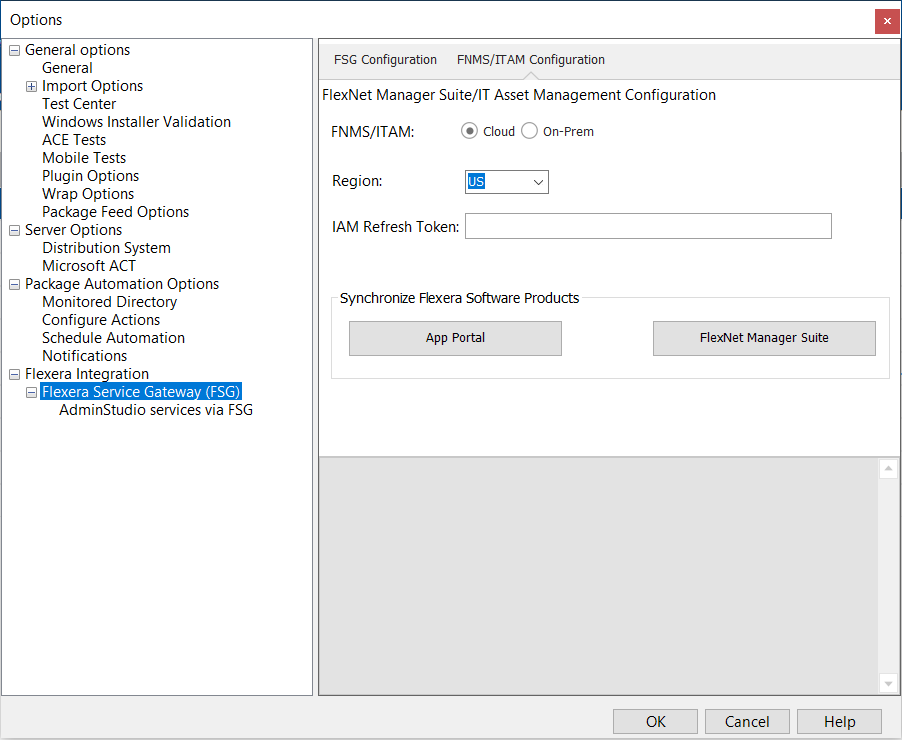Expand the Import Options node
The height and width of the screenshot is (740, 902).
click(32, 86)
